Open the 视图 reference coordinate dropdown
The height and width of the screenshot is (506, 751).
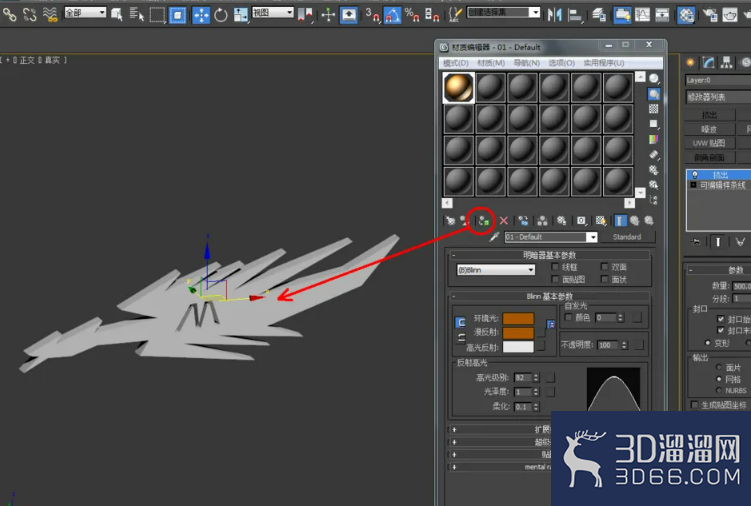pos(273,13)
